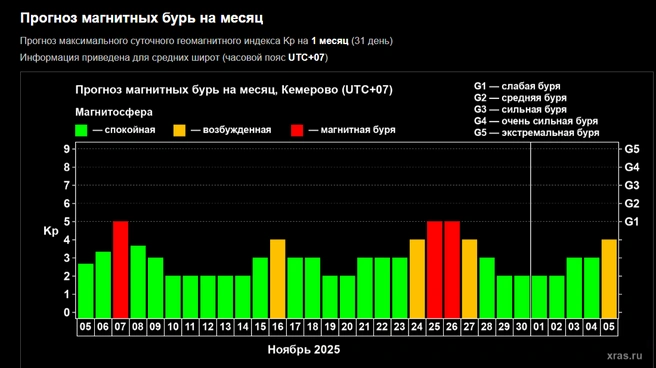Screen dimensions: 656x368
Task: Select the green bar for date 12
Action: click(208, 297)
